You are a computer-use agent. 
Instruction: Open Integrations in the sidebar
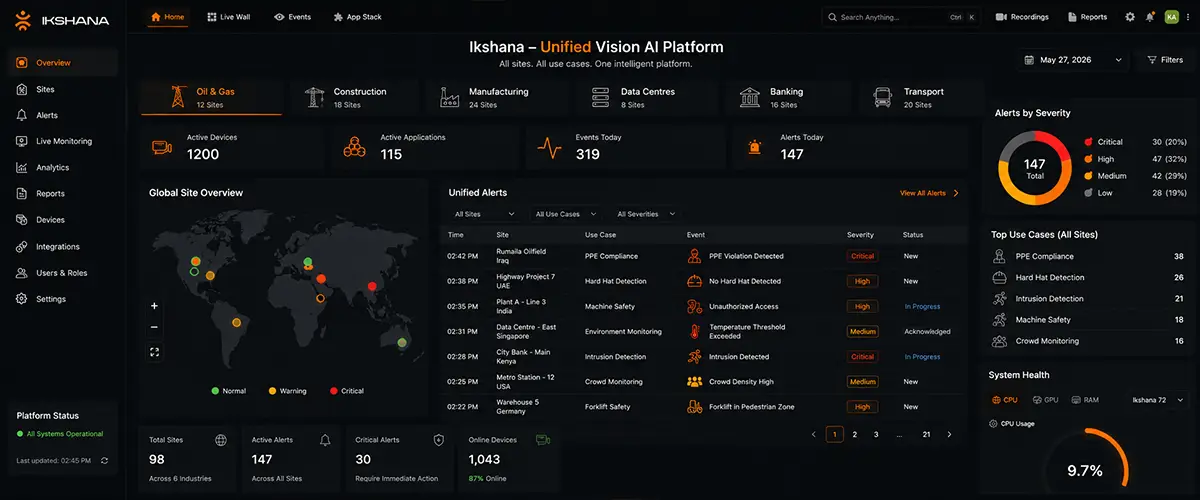[62, 246]
